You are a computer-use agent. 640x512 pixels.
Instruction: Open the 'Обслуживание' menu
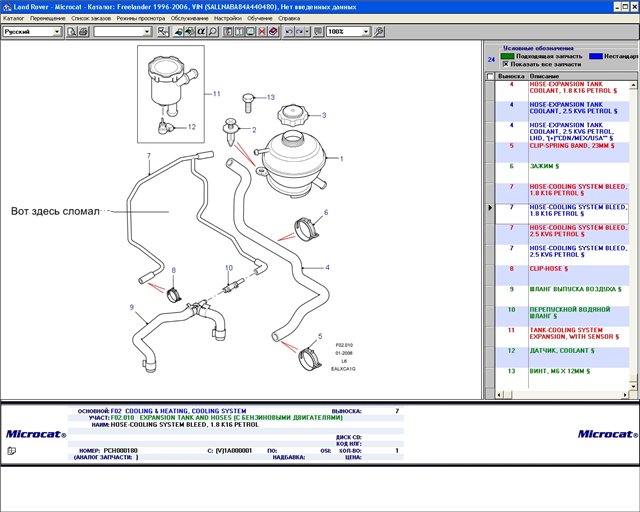tap(189, 18)
